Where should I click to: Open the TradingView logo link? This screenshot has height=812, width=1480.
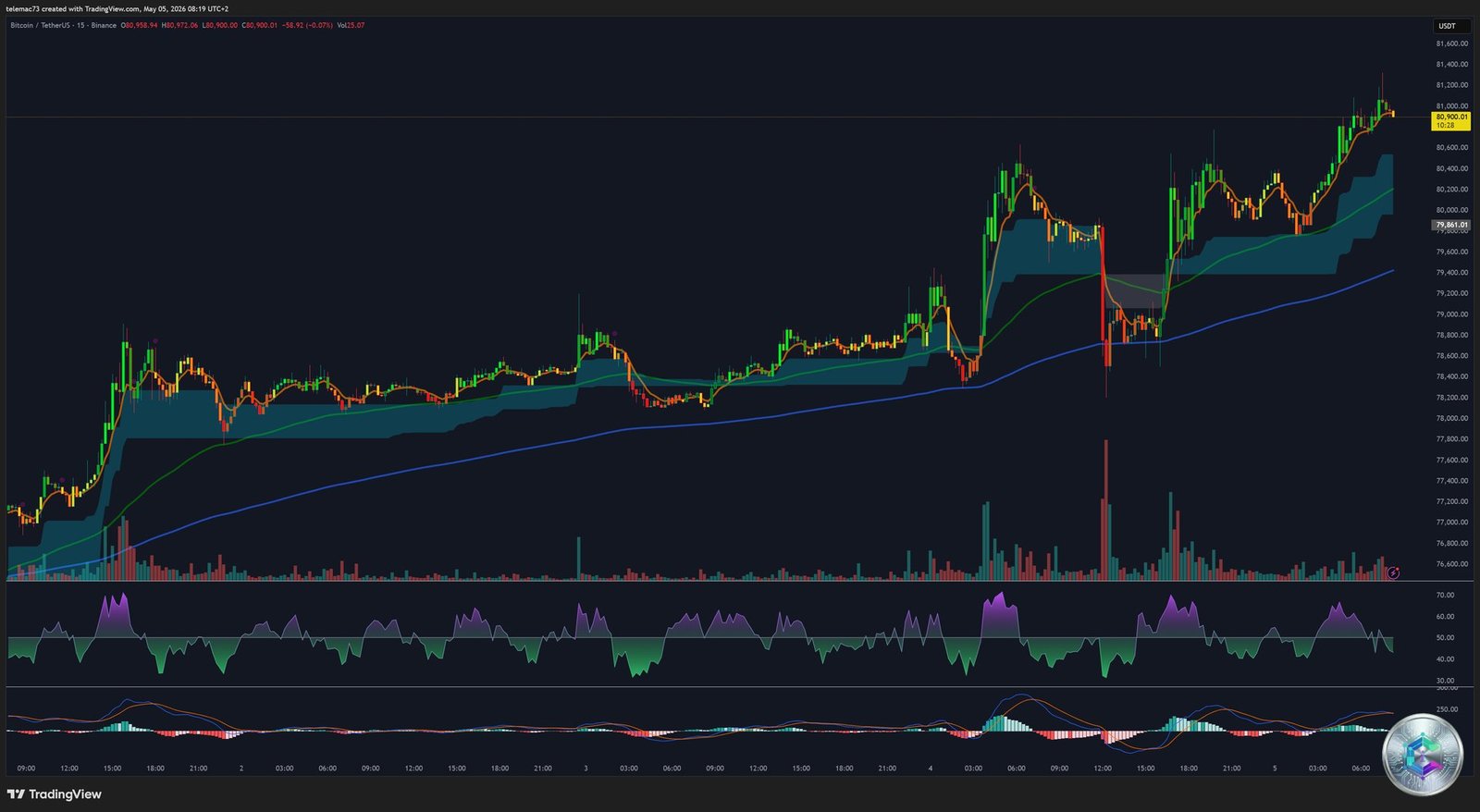tap(55, 794)
